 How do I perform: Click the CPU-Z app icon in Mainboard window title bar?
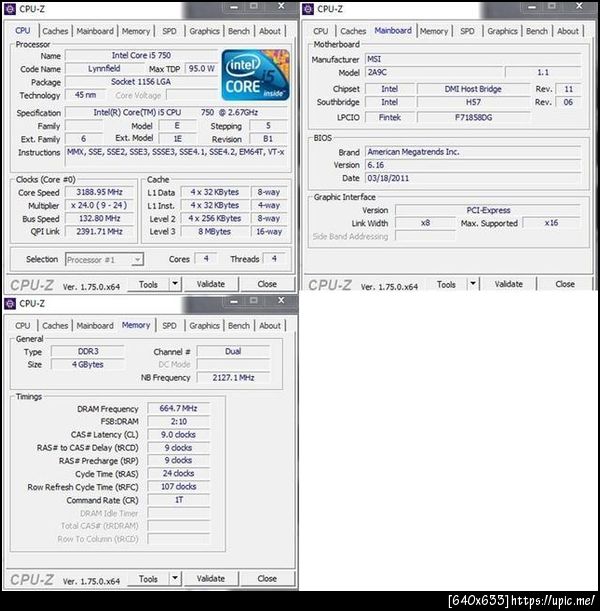[308, 9]
